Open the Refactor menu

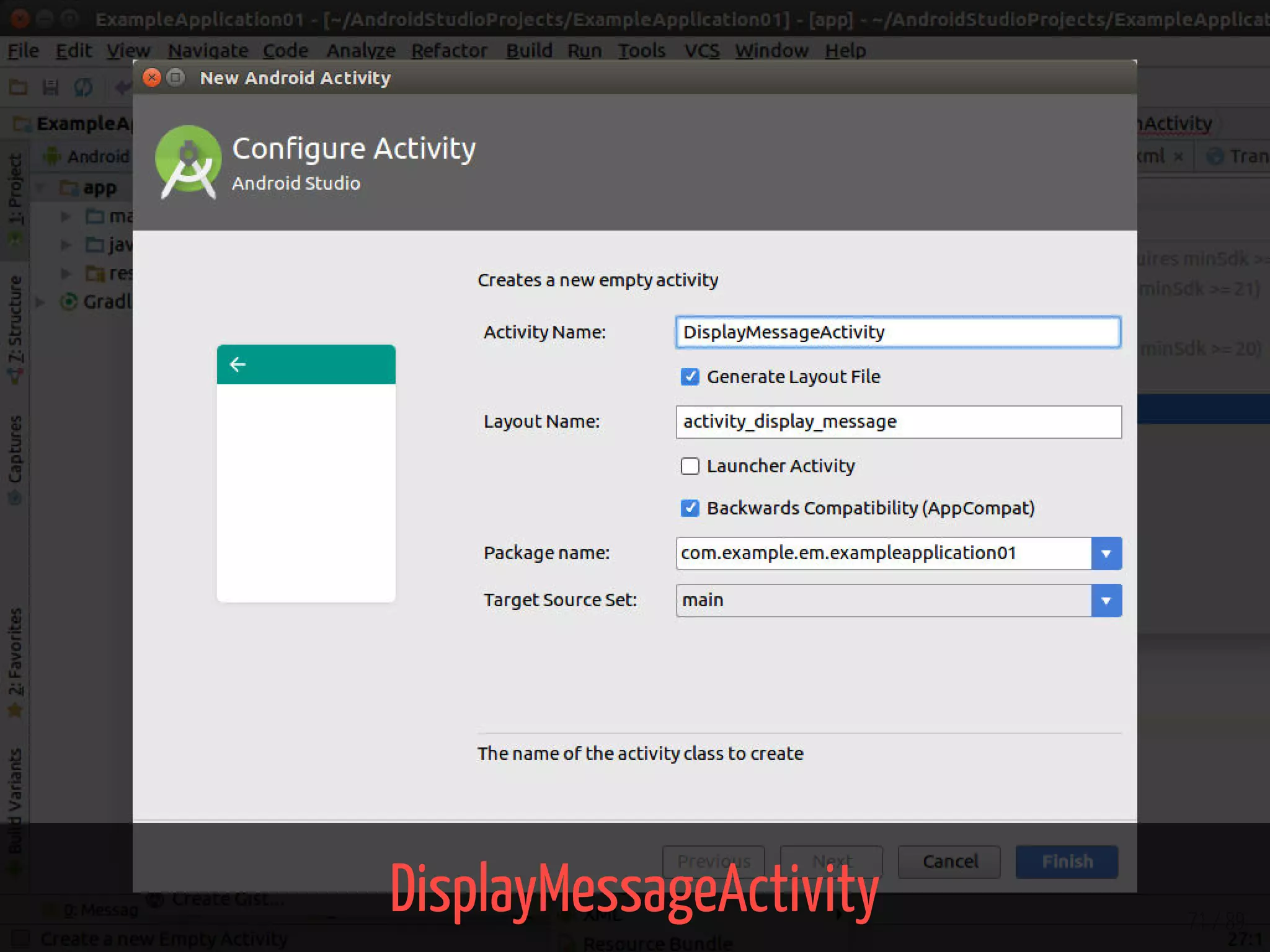[449, 50]
